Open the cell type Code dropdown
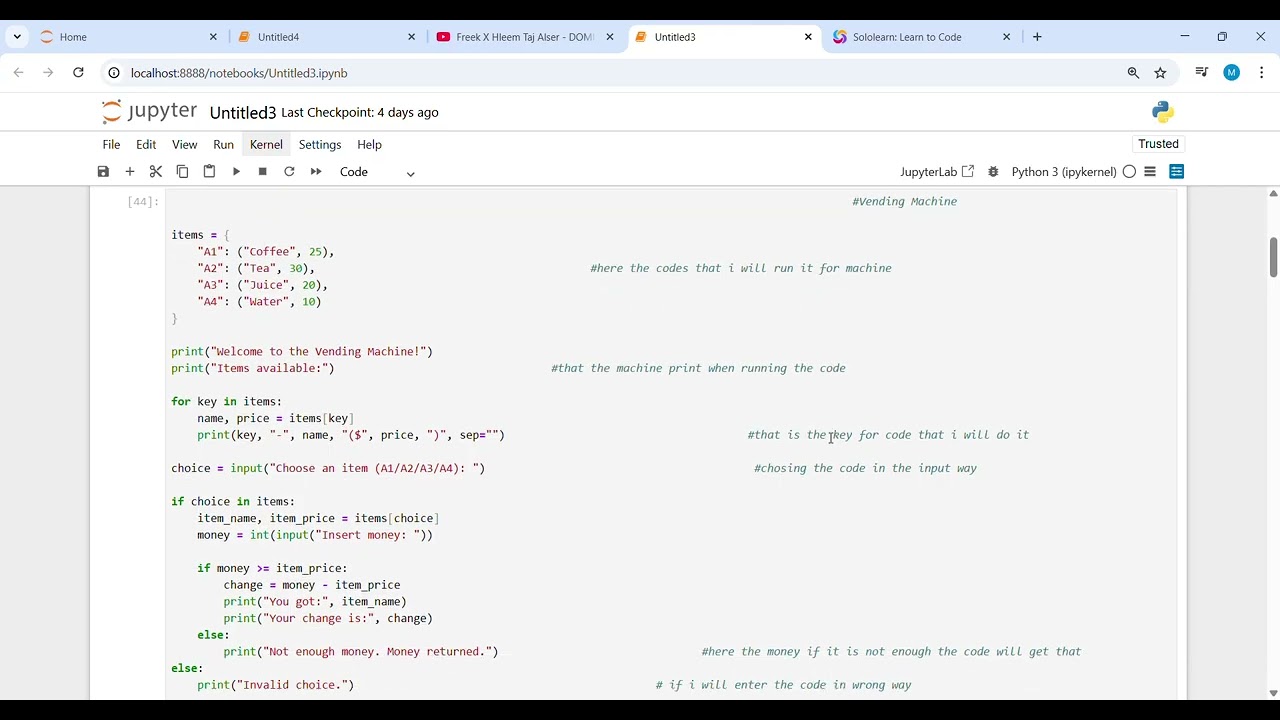The image size is (1280, 720). click(x=377, y=172)
